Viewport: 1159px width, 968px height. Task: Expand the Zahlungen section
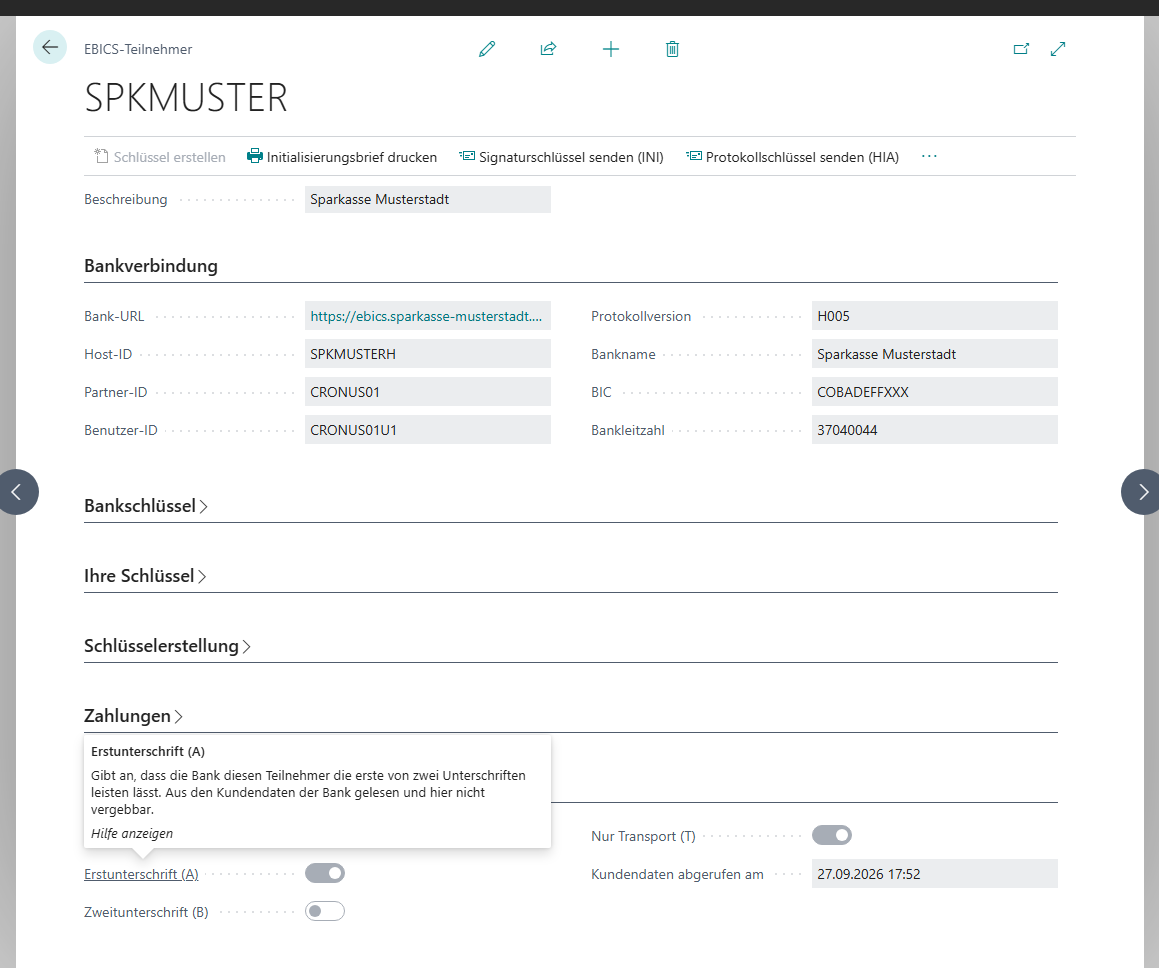[x=133, y=716]
